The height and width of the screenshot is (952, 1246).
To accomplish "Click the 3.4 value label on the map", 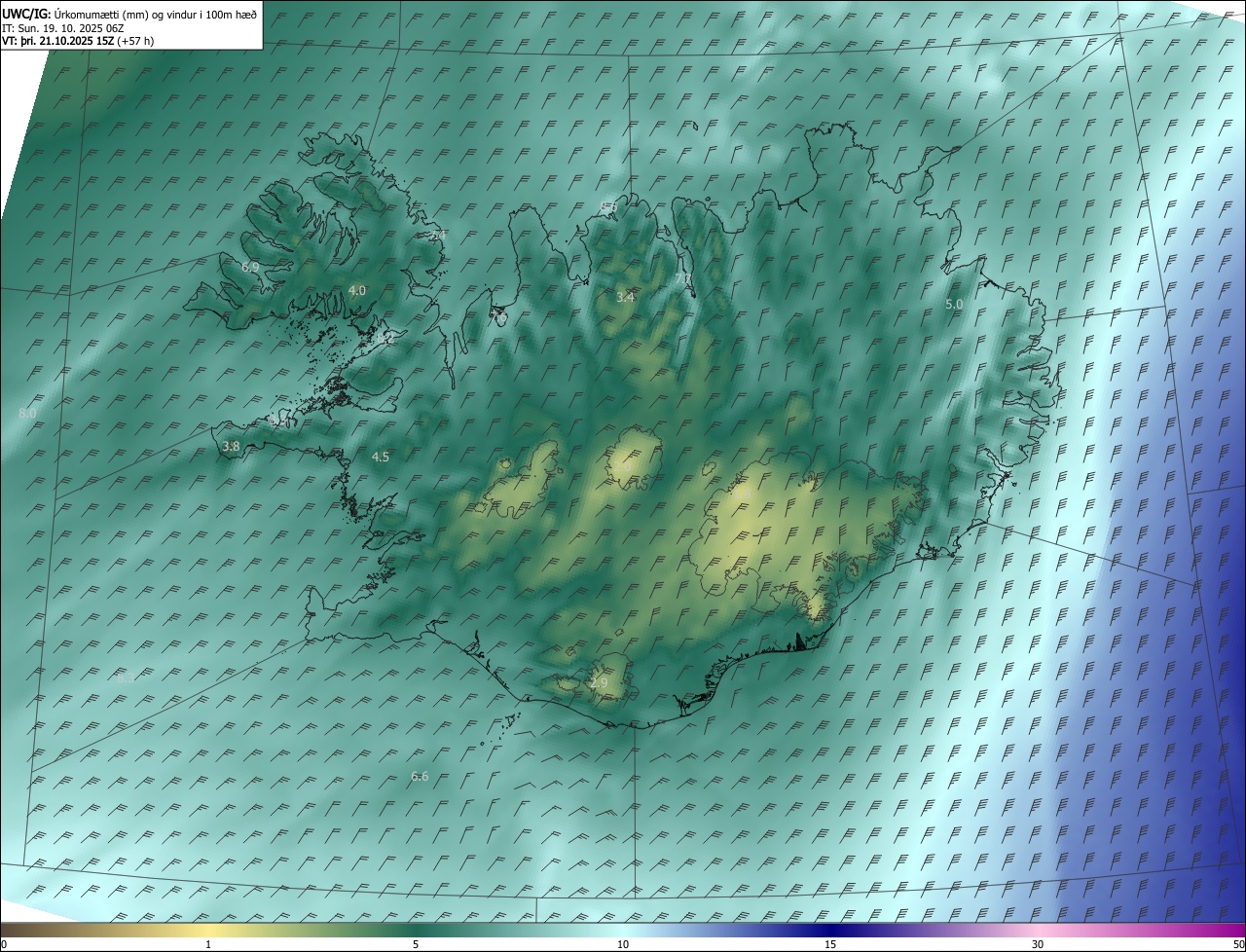I will (x=625, y=297).
